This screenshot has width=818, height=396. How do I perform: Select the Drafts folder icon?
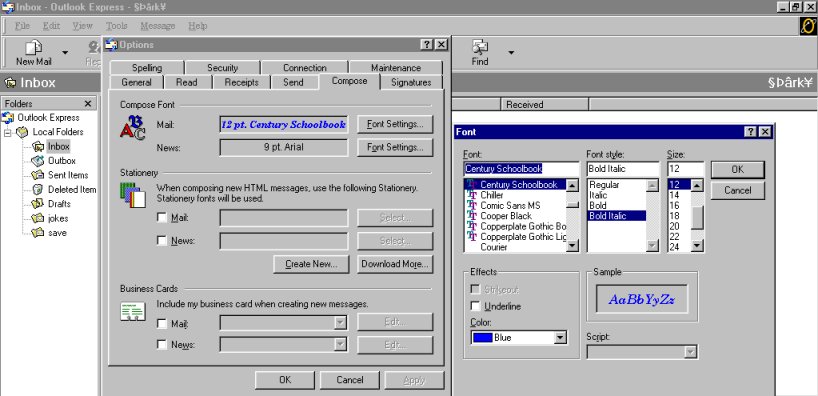point(38,204)
